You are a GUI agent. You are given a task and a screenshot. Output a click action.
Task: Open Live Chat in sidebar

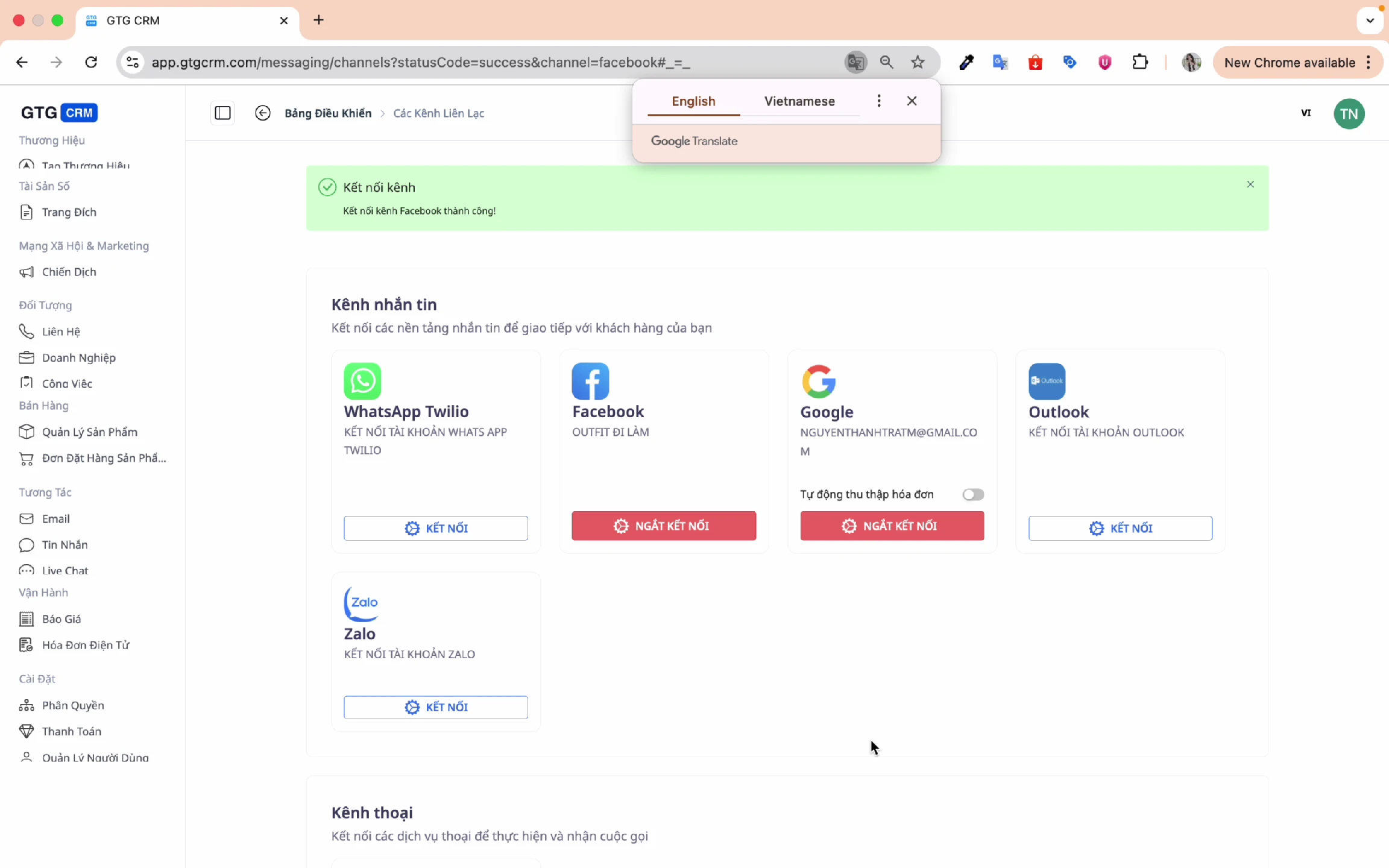point(65,570)
